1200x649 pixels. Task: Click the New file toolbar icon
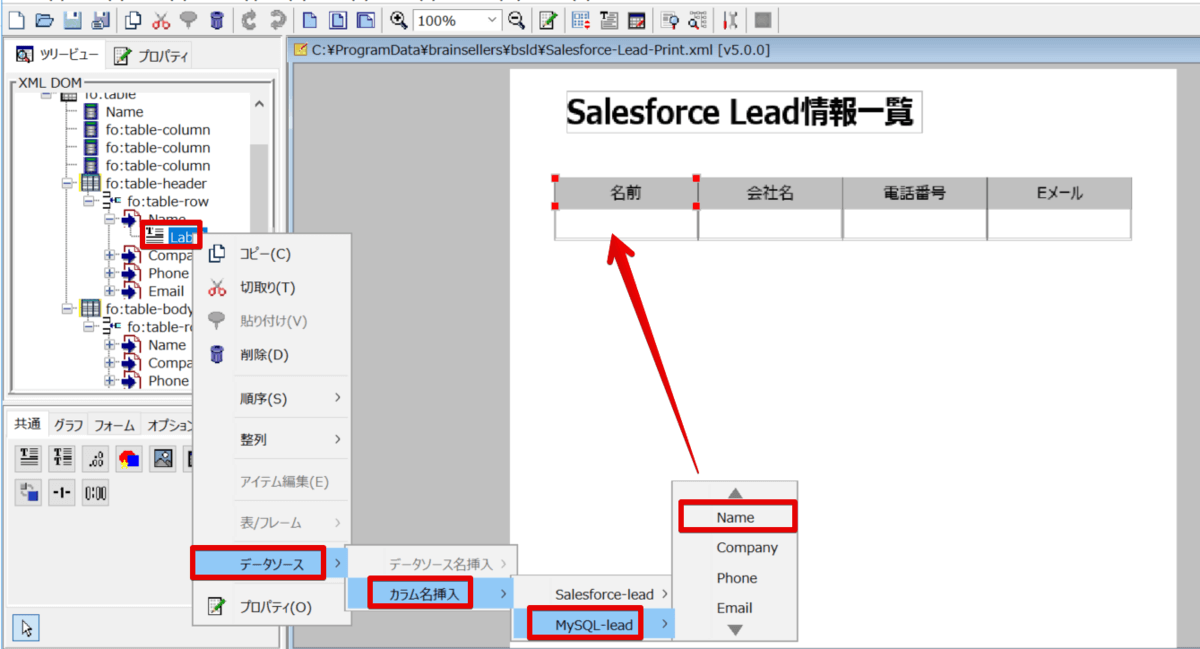point(17,19)
